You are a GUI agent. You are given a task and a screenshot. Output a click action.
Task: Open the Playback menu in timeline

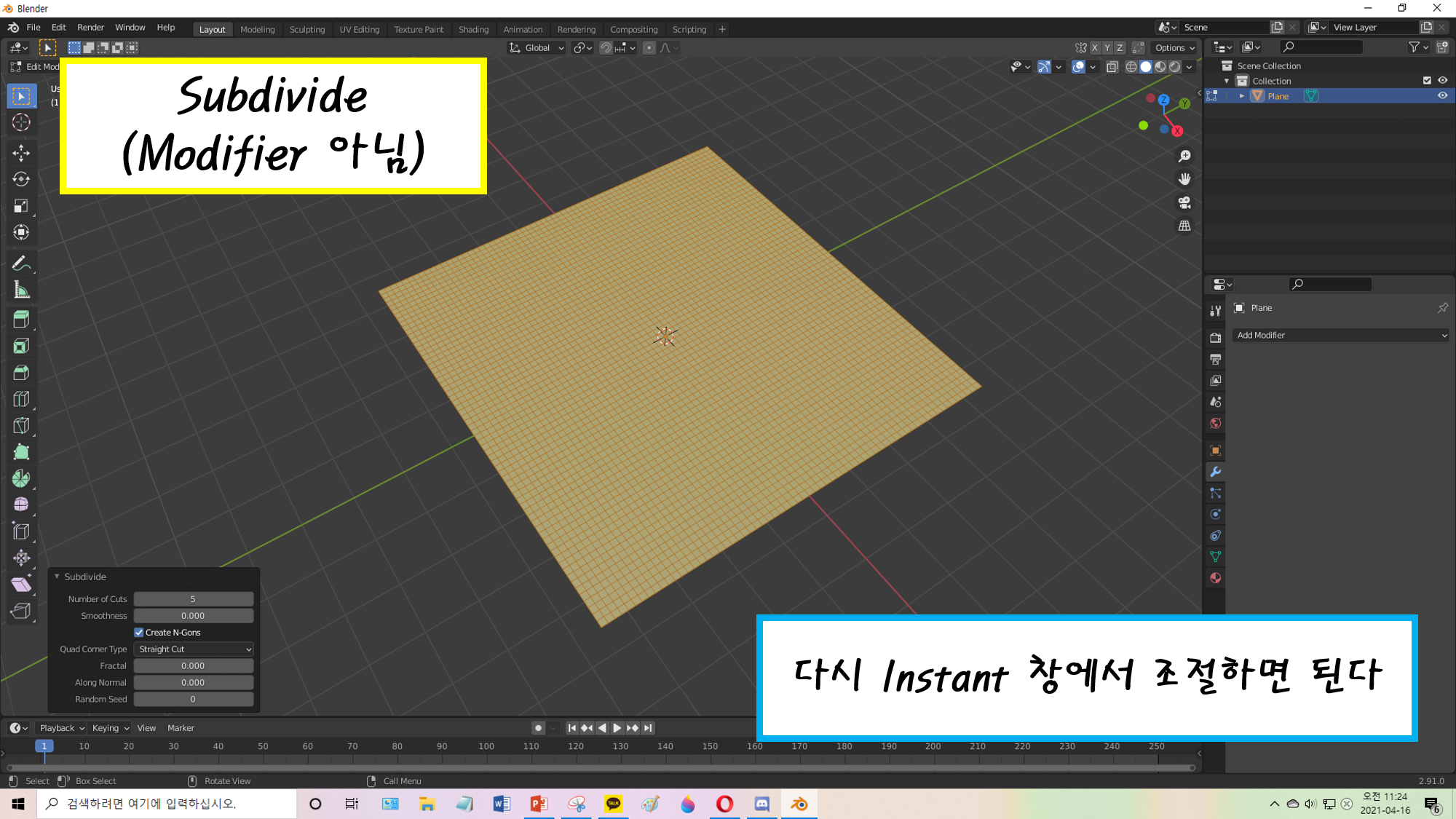[x=61, y=728]
